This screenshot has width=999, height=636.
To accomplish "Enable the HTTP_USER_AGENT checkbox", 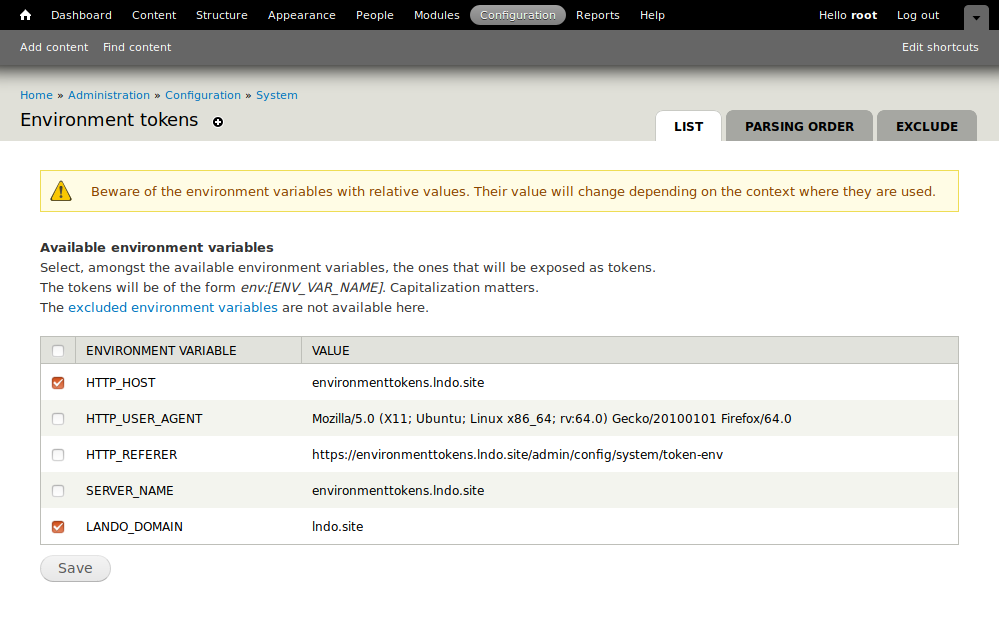I will (x=58, y=419).
